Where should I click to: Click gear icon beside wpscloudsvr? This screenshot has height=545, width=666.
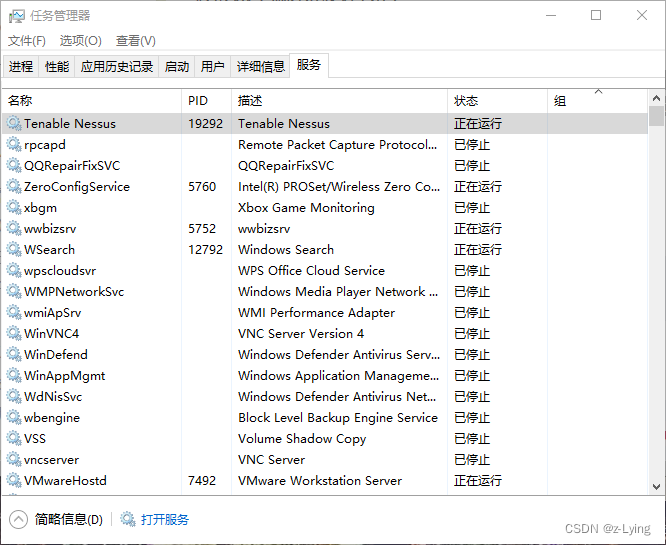pyautogui.click(x=14, y=271)
